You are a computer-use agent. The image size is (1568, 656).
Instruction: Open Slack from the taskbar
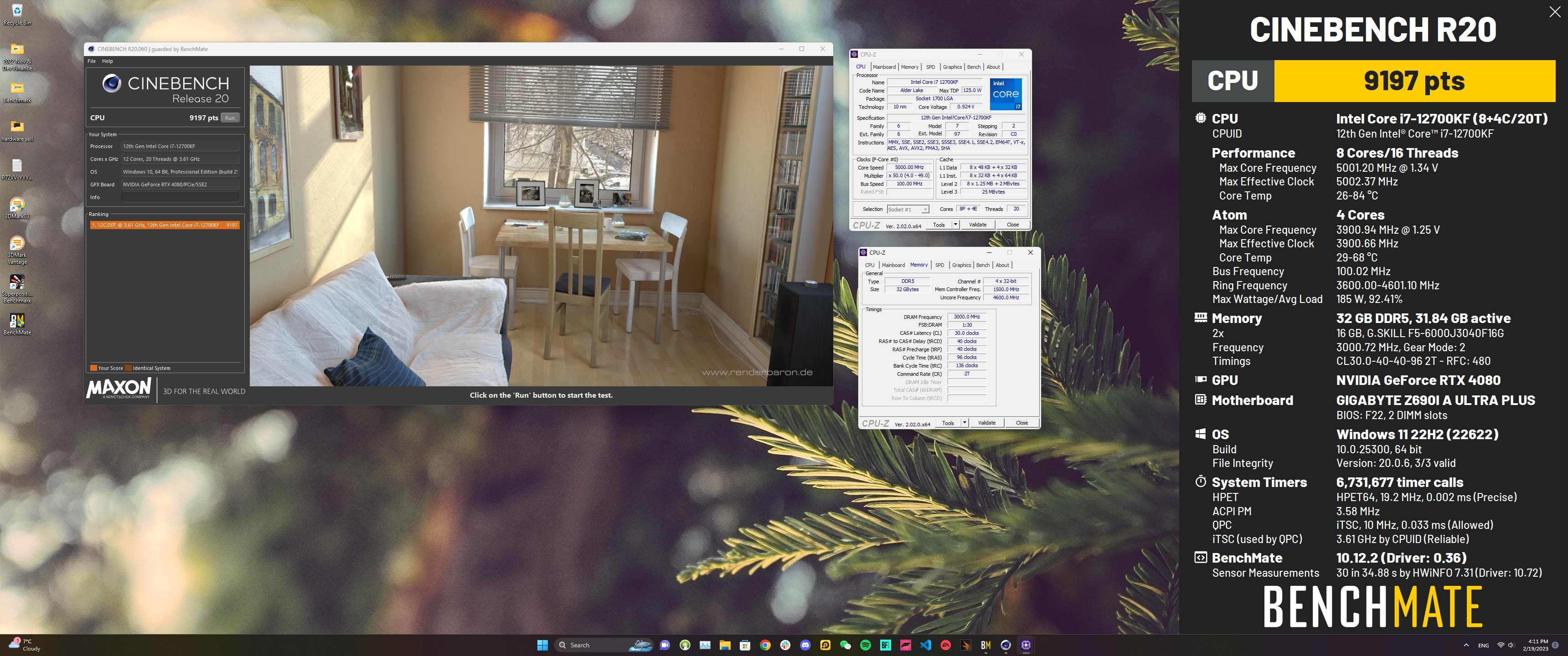click(785, 645)
